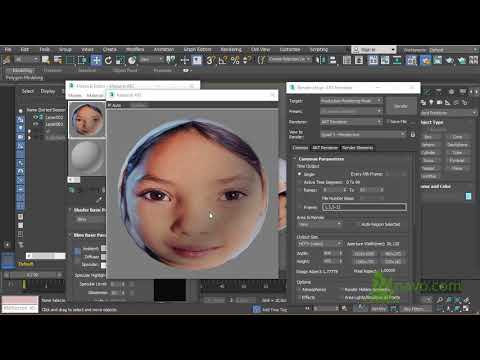Click the object color swatch in Name and Color
Viewport: 480px width, 360px height.
tap(468, 196)
